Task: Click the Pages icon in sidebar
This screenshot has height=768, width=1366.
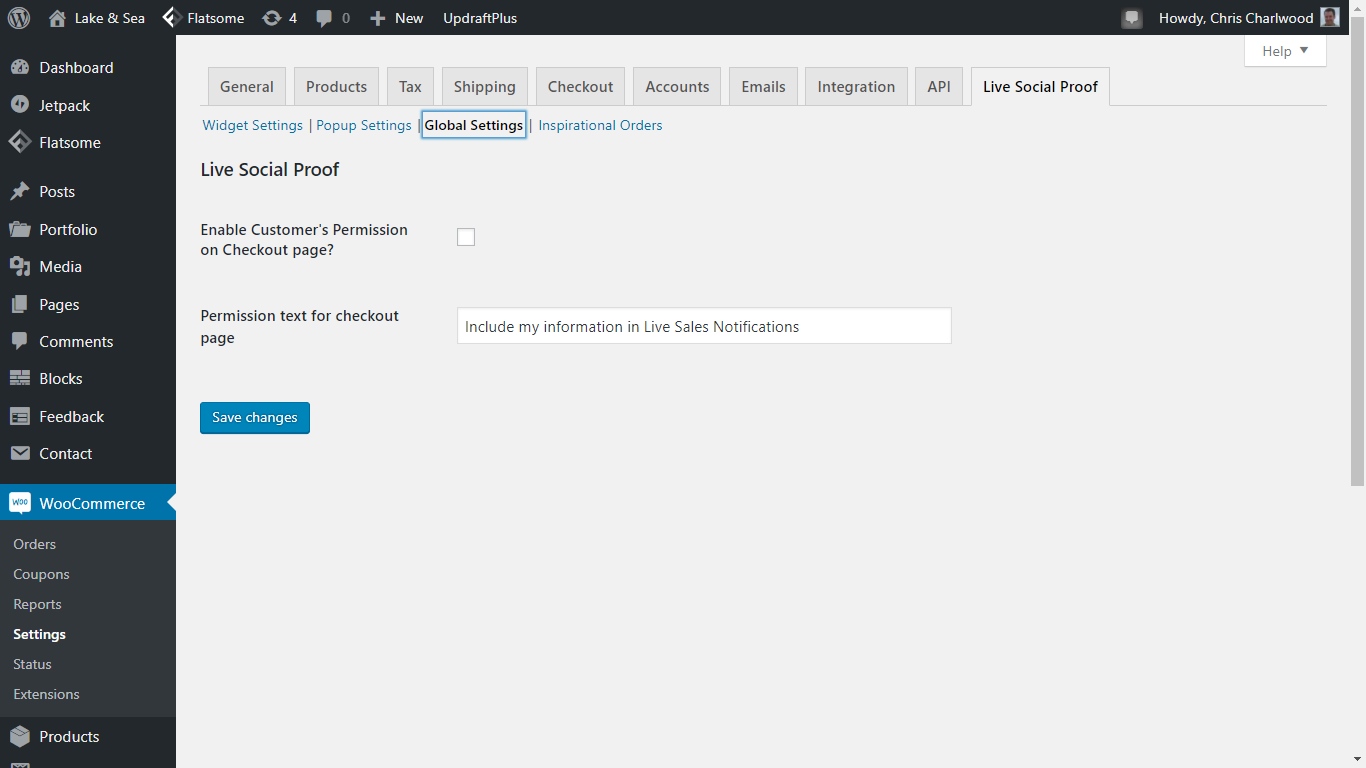Action: pyautogui.click(x=20, y=304)
